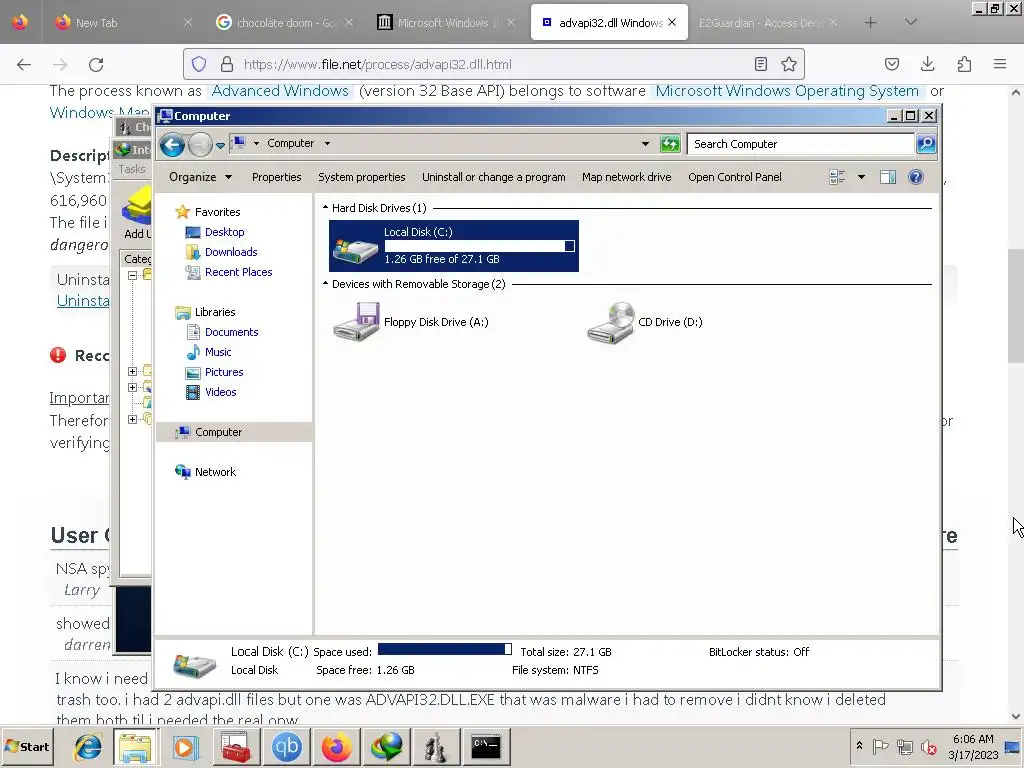1024x768 pixels.
Task: Click the refresh icon in Explorer address bar
Action: point(670,144)
